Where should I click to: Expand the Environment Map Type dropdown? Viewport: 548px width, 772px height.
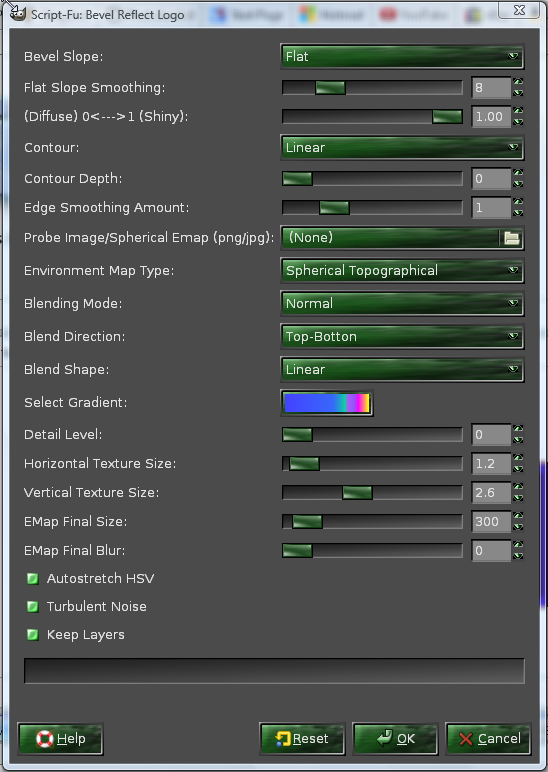pyautogui.click(x=402, y=271)
